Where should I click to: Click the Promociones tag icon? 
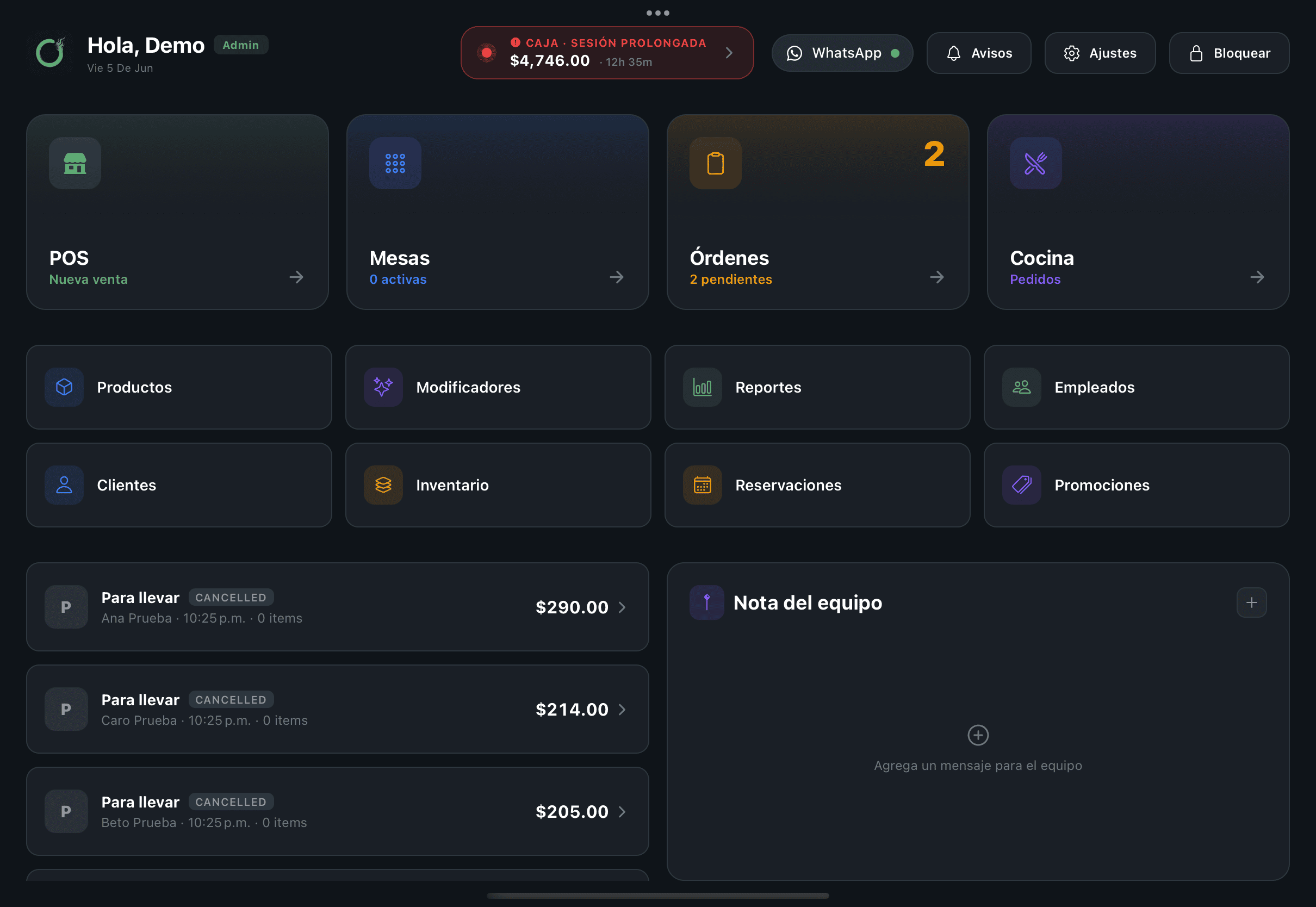1022,484
